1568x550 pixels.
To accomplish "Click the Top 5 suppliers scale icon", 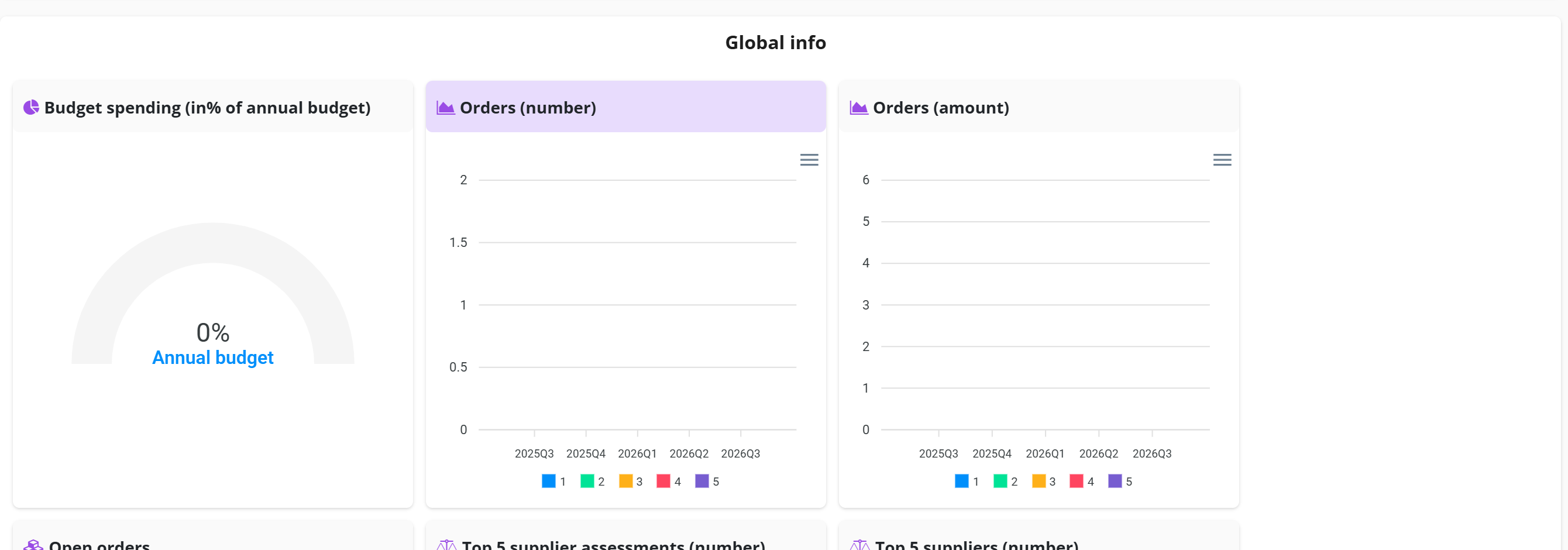I will point(859,545).
